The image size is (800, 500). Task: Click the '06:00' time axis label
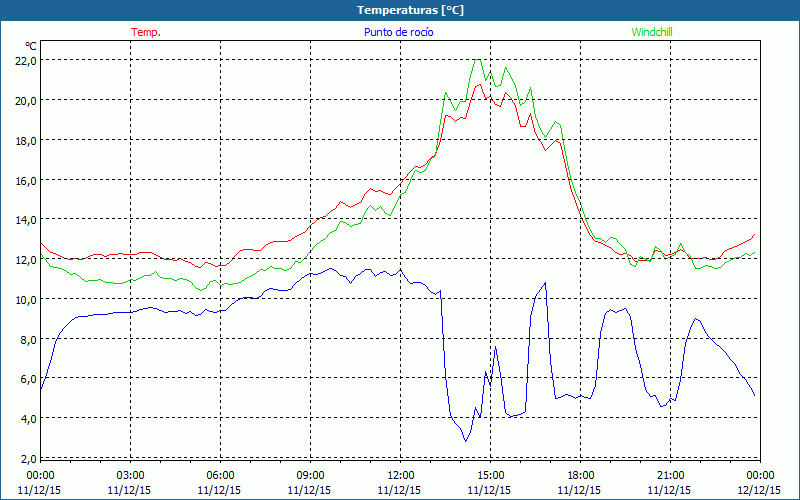220,476
